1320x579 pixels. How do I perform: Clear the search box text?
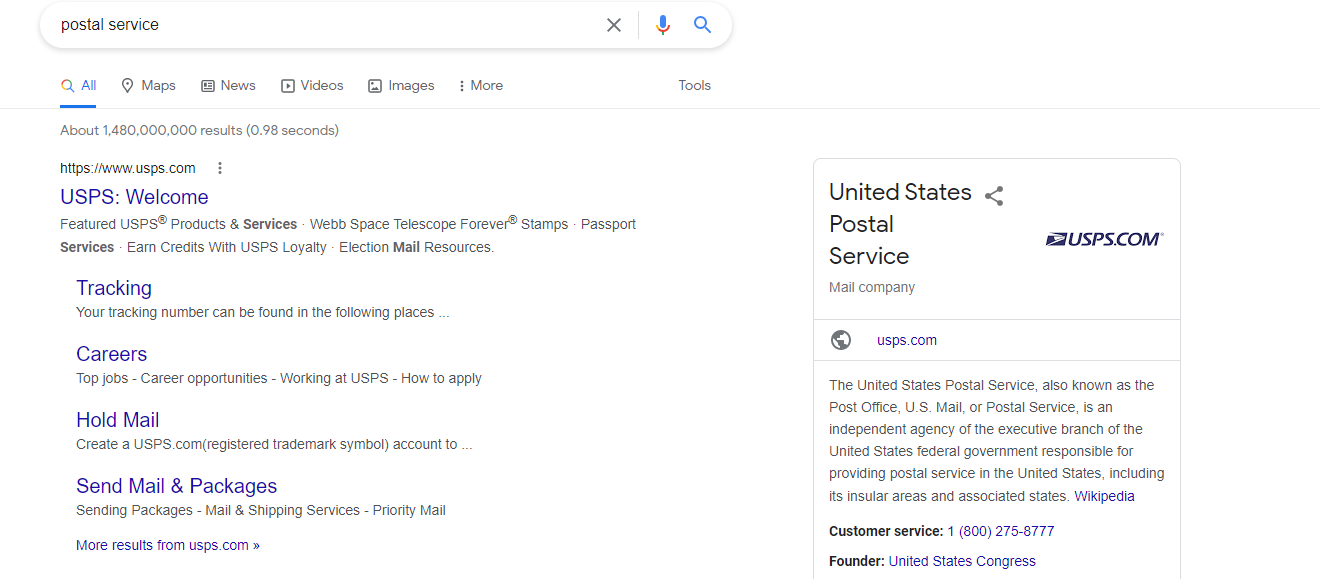614,25
